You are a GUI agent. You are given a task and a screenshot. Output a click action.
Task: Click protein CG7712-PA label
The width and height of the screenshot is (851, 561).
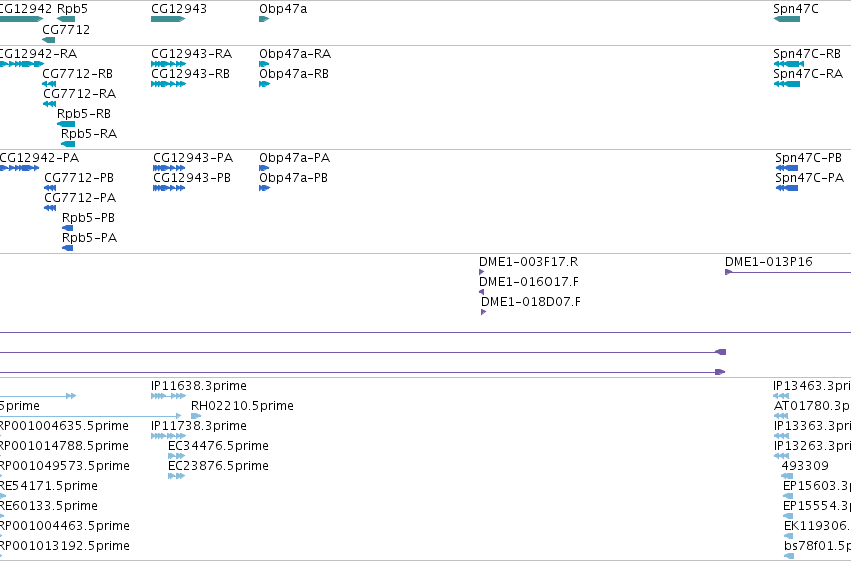(80, 198)
